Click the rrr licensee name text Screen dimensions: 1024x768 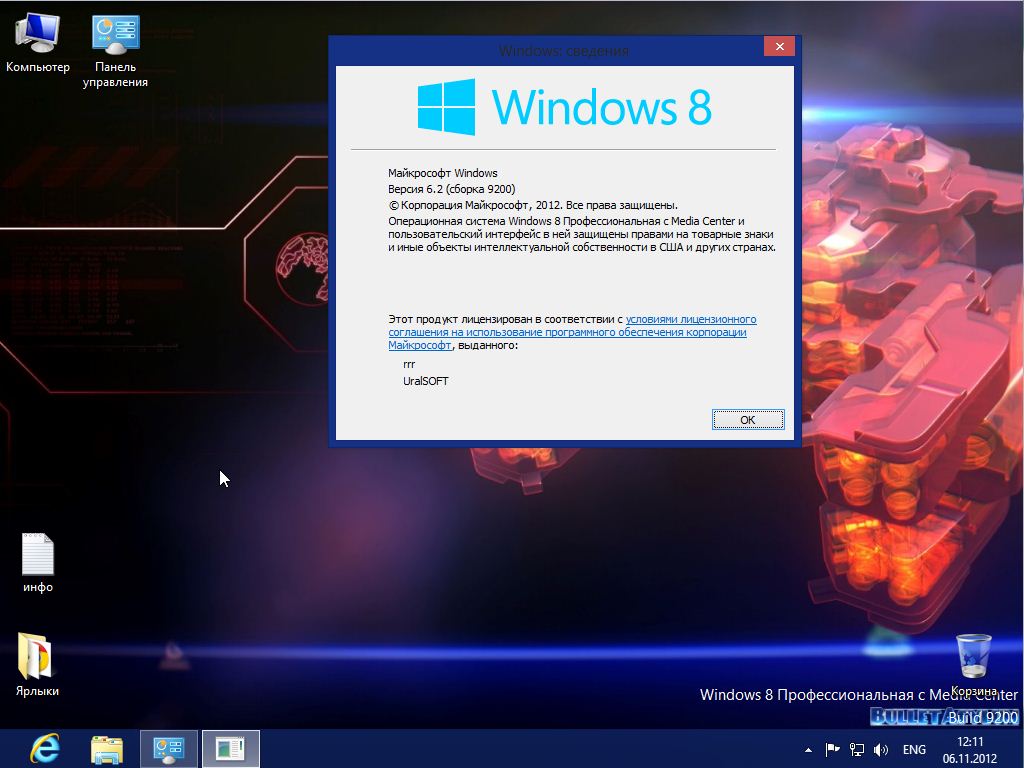409,364
